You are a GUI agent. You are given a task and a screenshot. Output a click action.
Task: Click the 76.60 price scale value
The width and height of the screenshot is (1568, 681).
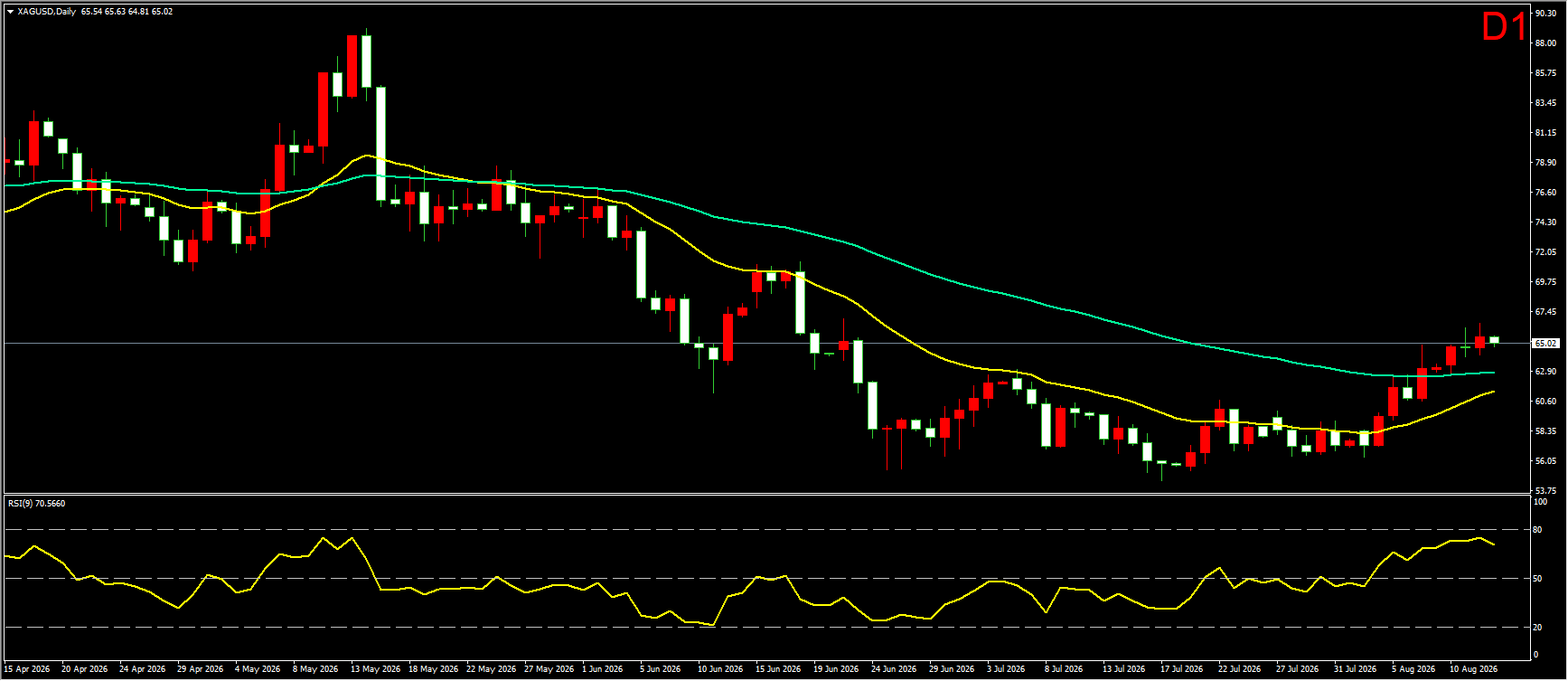(1545, 193)
